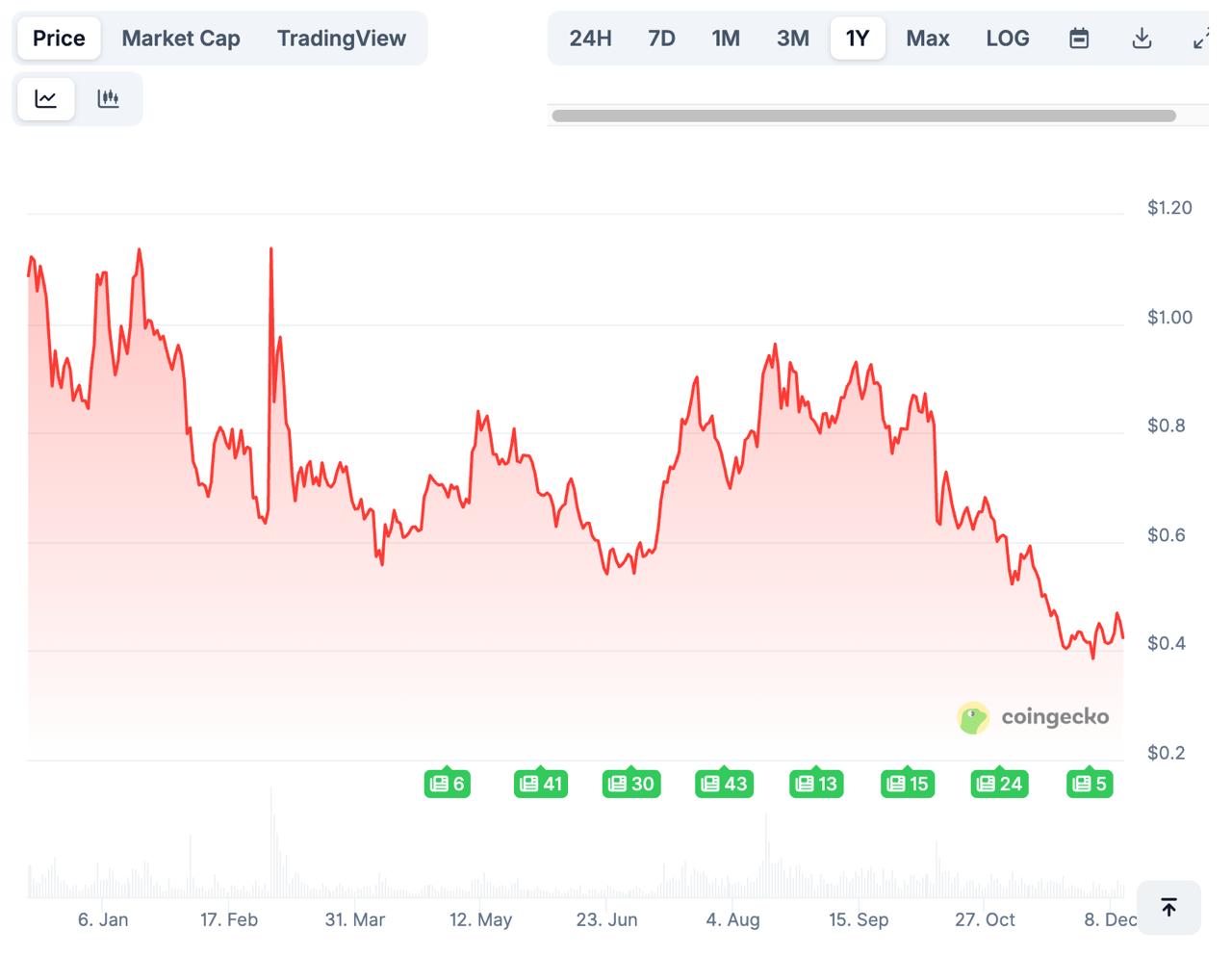Enable the 1Y time range
The image size is (1232, 955).
pyautogui.click(x=858, y=39)
